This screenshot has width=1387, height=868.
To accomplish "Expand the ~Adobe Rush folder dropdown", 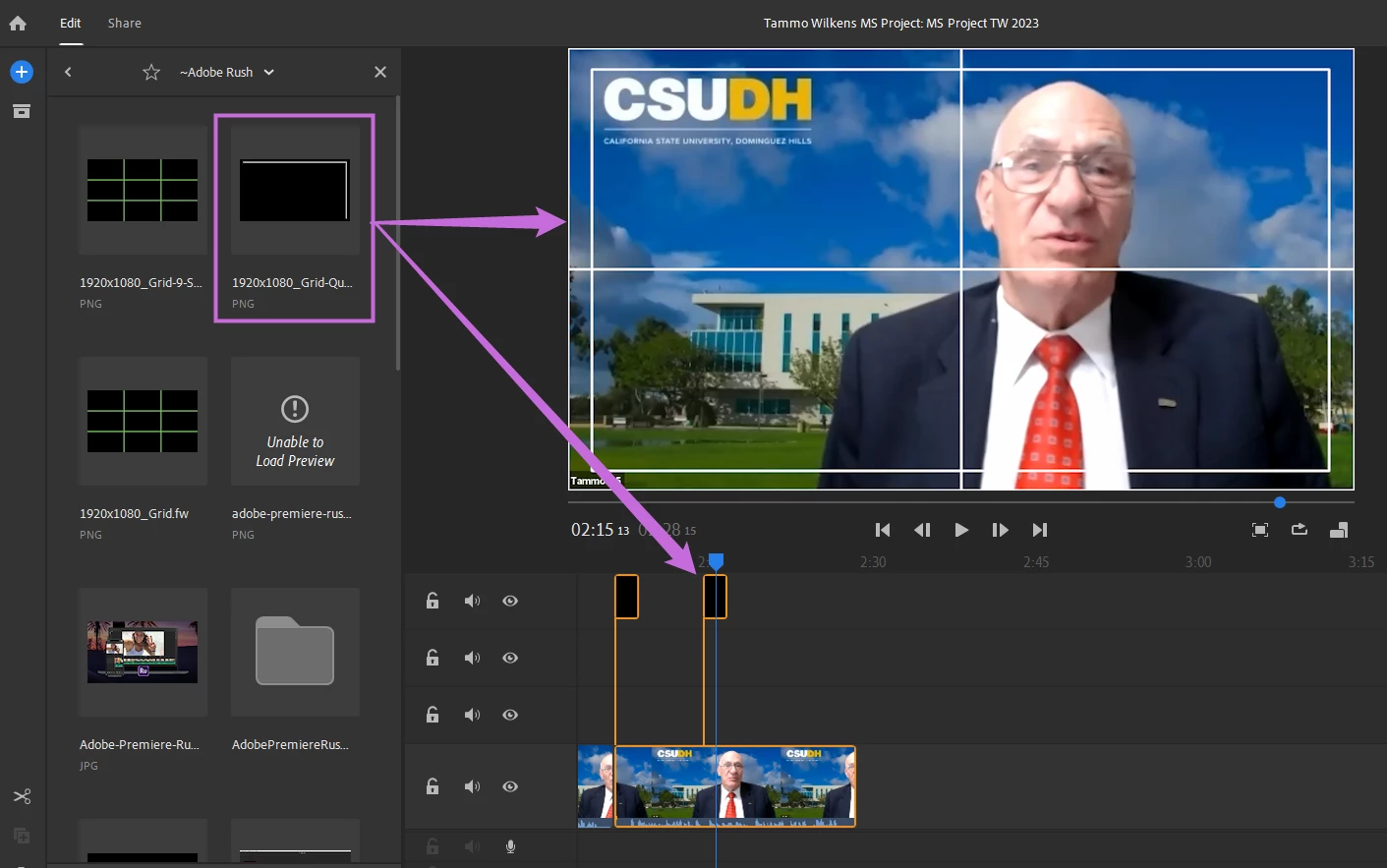I will tap(227, 72).
